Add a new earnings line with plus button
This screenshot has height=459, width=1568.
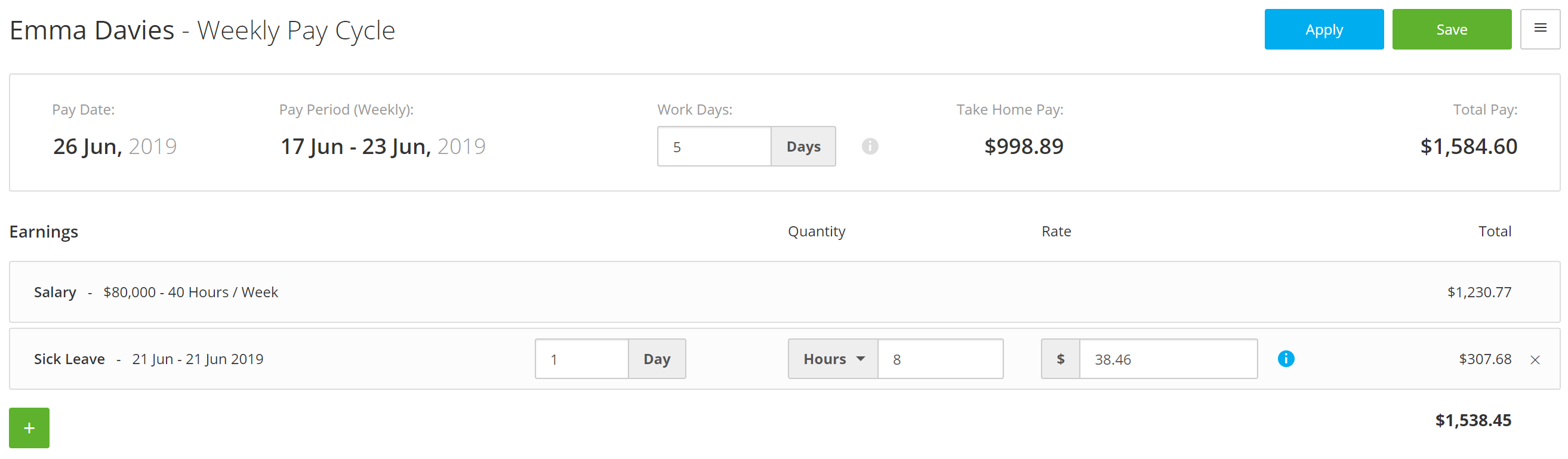[x=29, y=427]
